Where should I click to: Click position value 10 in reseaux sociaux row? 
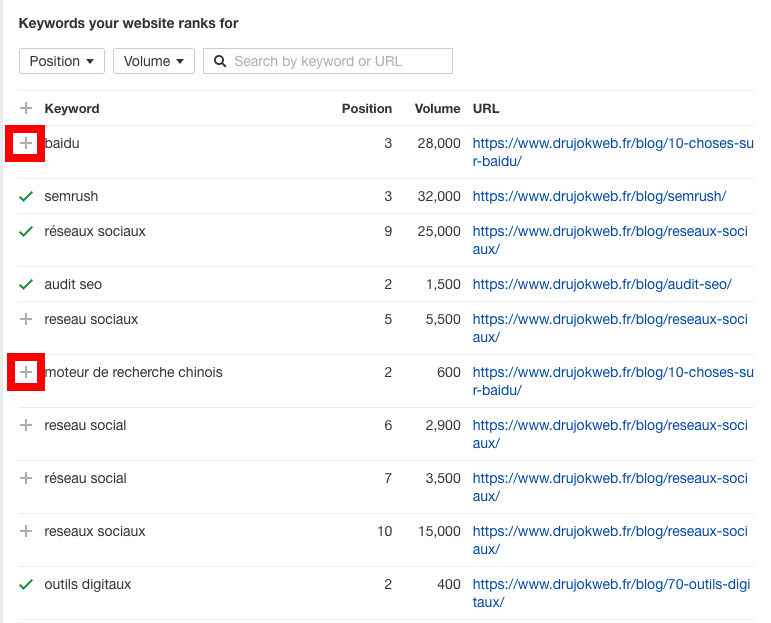coord(385,531)
